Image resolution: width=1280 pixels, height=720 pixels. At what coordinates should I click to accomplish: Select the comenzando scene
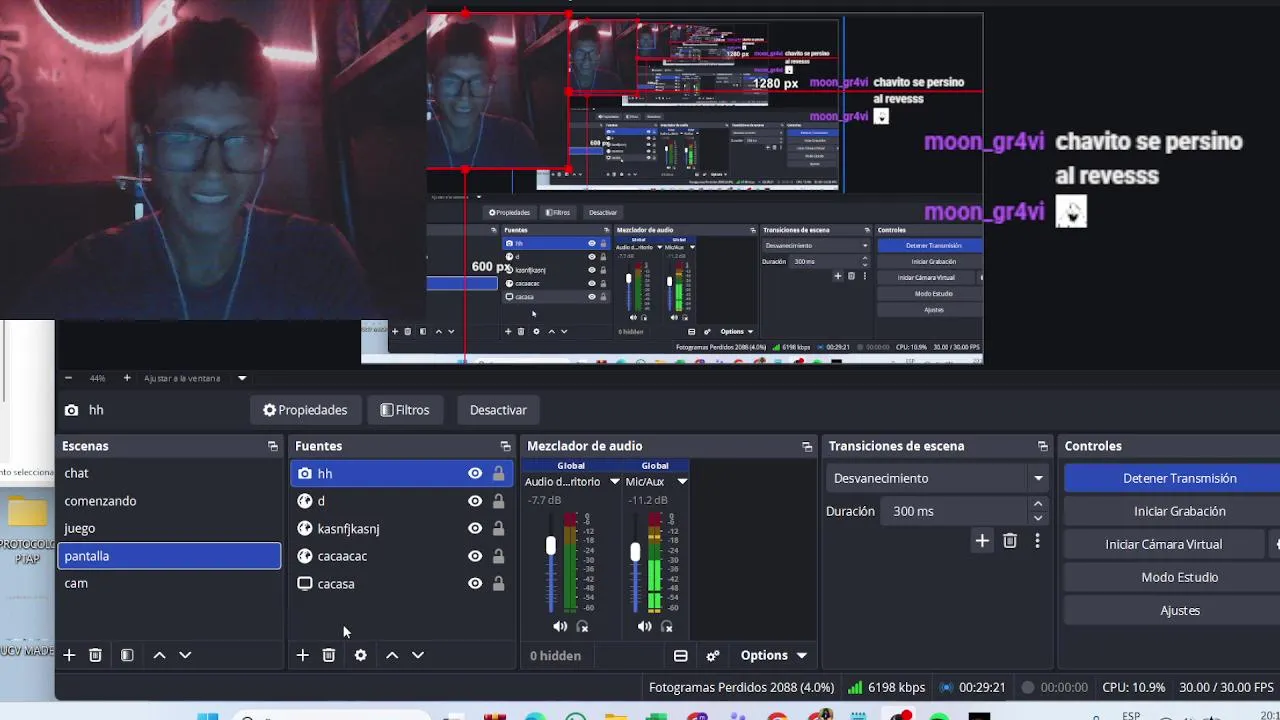[169, 501]
